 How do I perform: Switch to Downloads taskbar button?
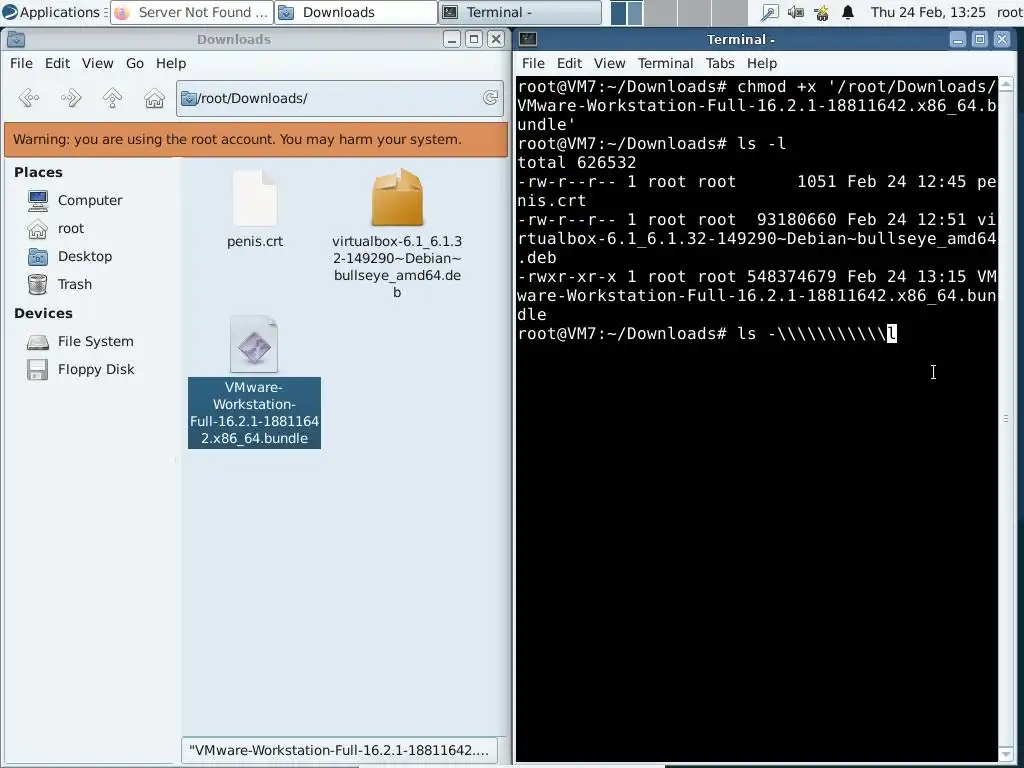pyautogui.click(x=355, y=12)
